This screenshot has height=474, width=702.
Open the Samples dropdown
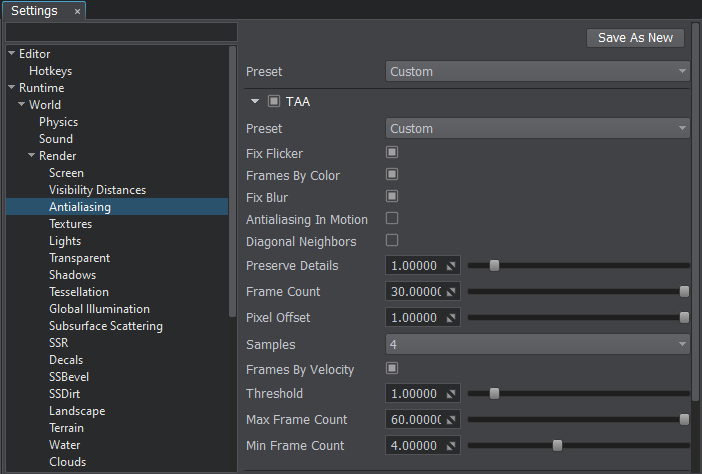coord(537,344)
